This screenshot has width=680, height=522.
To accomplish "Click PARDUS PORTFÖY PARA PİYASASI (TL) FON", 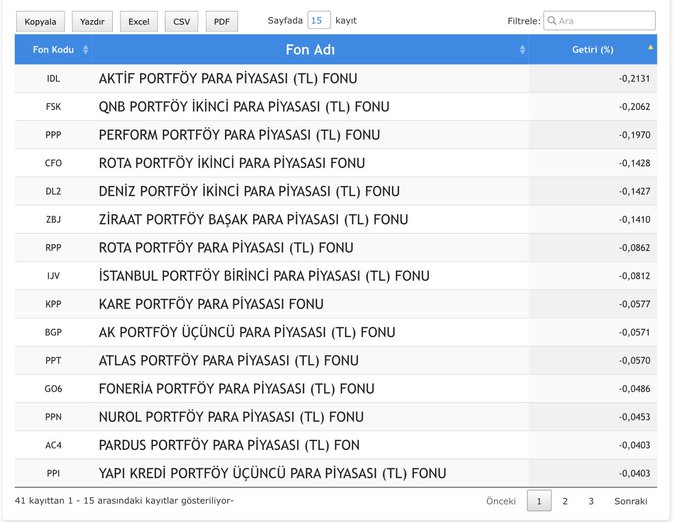I will pyautogui.click(x=229, y=445).
